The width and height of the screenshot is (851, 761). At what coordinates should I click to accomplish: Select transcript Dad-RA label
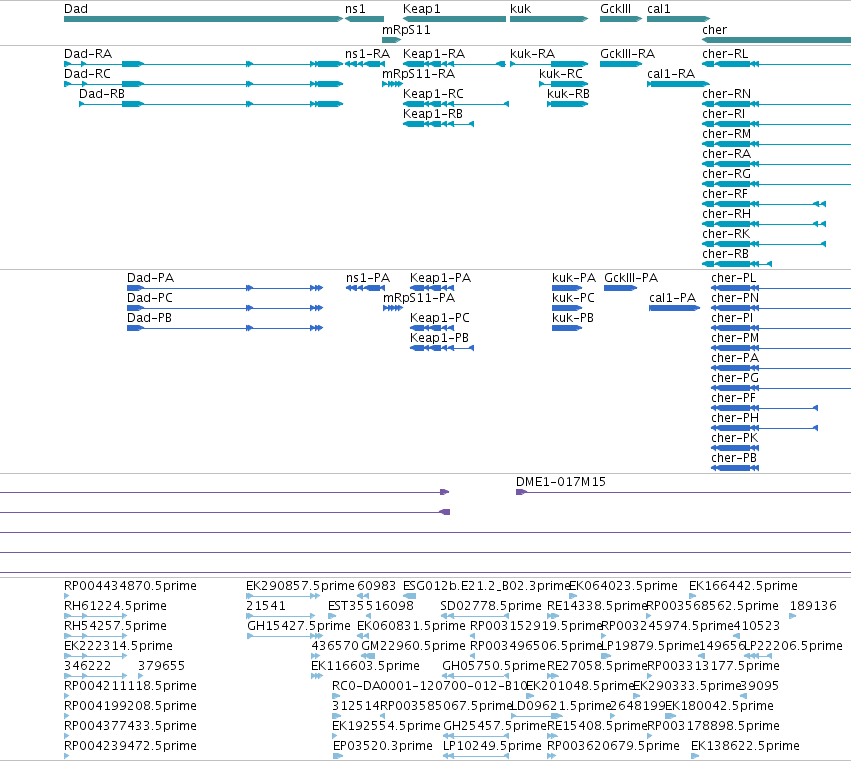tap(88, 54)
